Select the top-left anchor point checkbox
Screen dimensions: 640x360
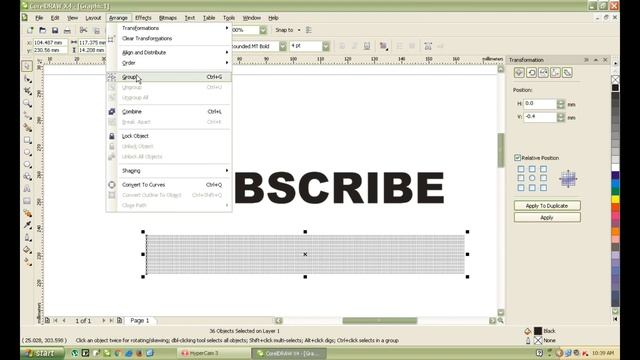click(x=521, y=169)
